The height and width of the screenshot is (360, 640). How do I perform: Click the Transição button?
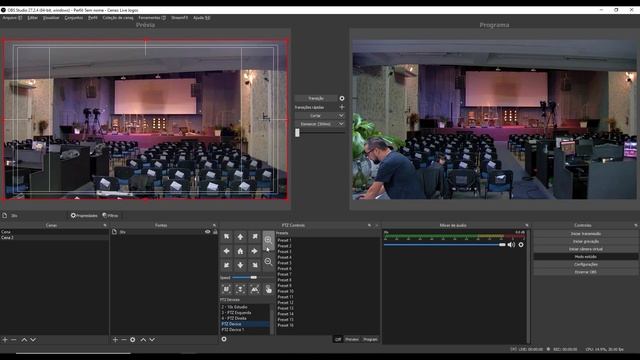(x=316, y=98)
